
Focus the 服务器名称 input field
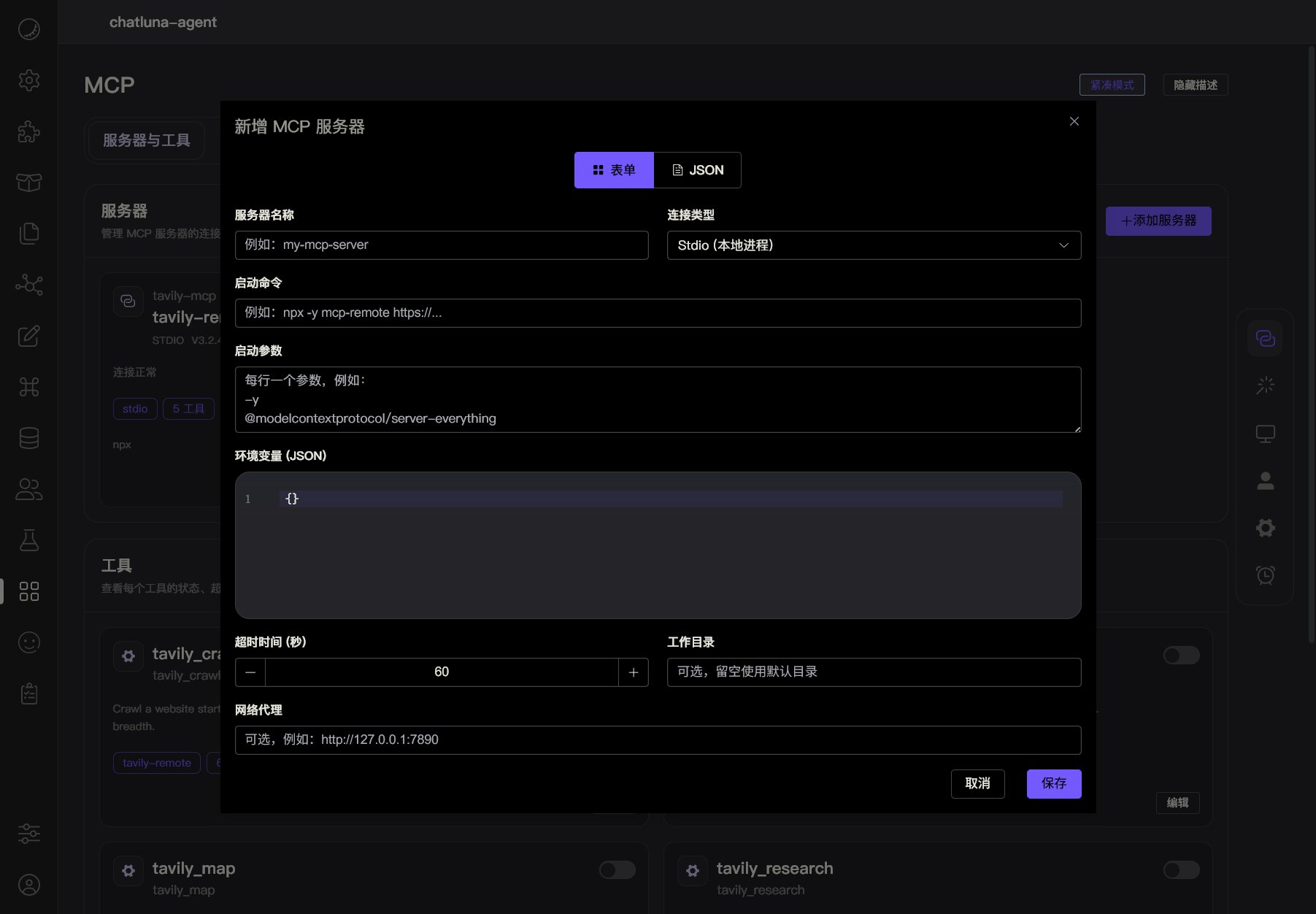(442, 245)
